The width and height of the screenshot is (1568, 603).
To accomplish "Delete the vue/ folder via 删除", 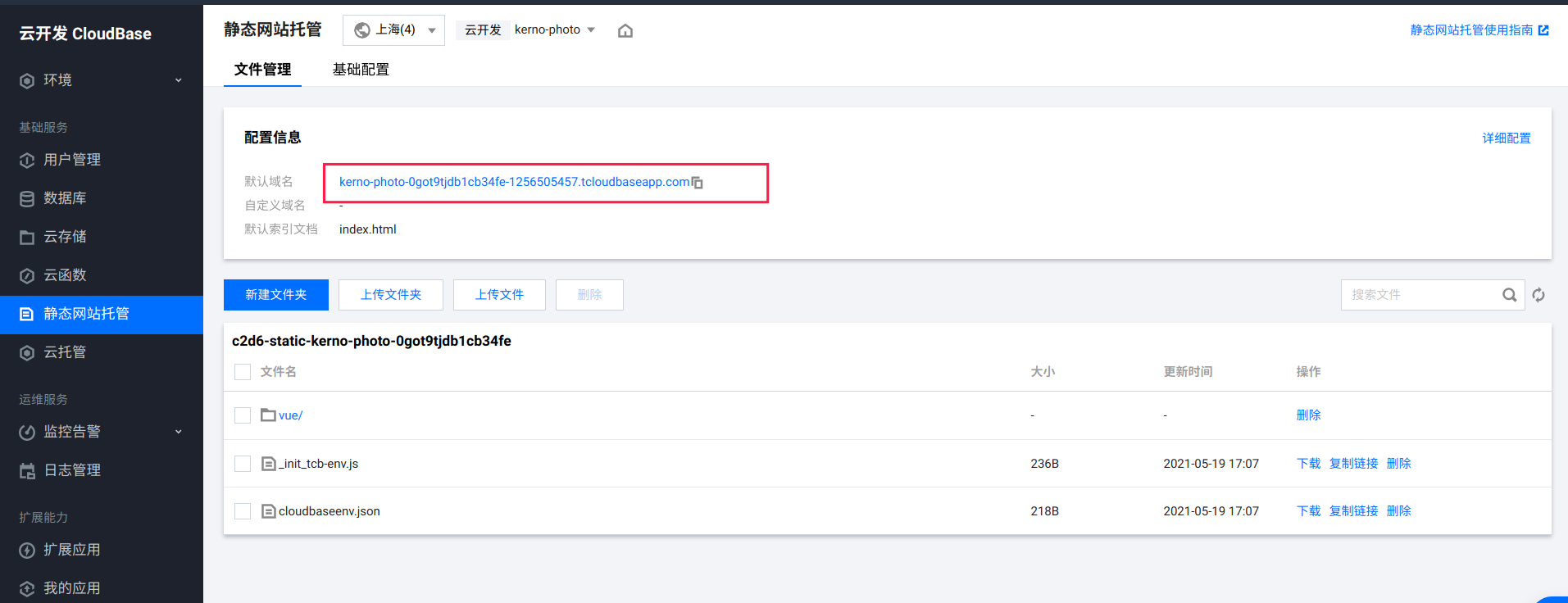I will [1309, 415].
